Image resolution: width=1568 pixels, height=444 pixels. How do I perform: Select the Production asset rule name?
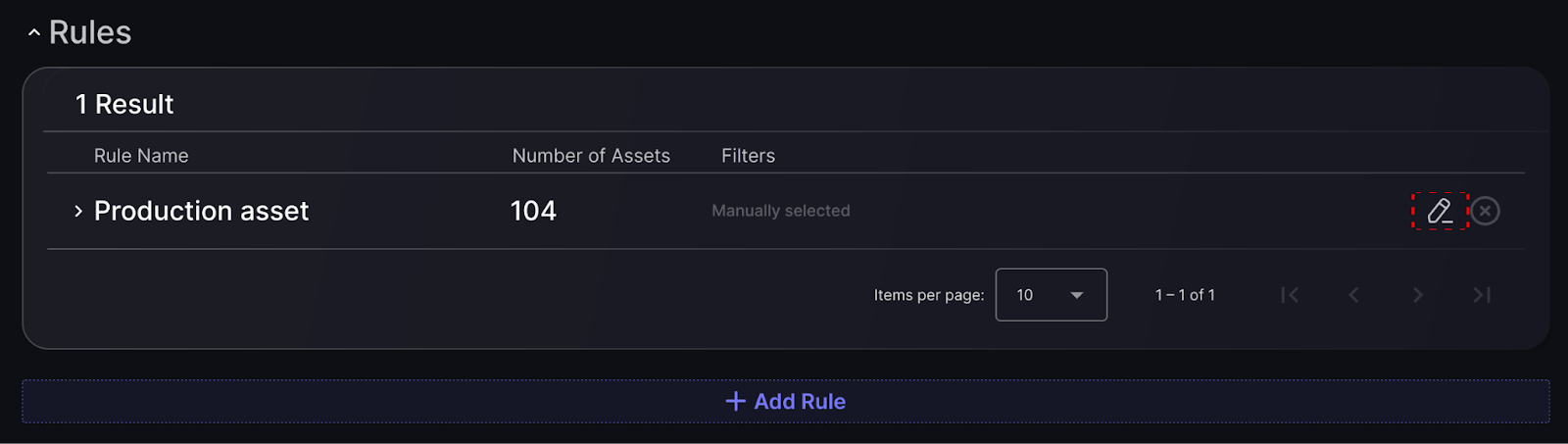[x=201, y=211]
